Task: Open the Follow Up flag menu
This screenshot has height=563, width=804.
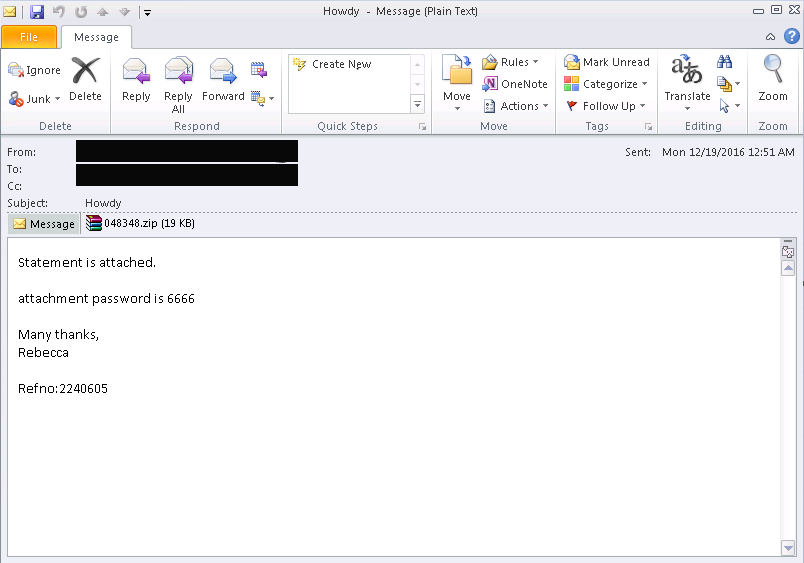Action: [x=606, y=106]
